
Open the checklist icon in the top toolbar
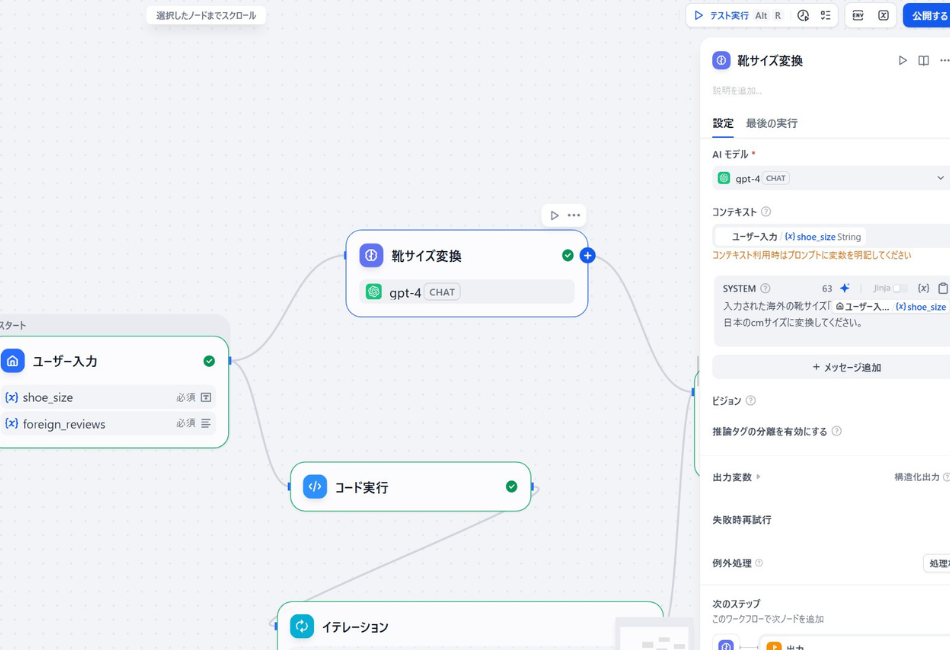point(828,15)
